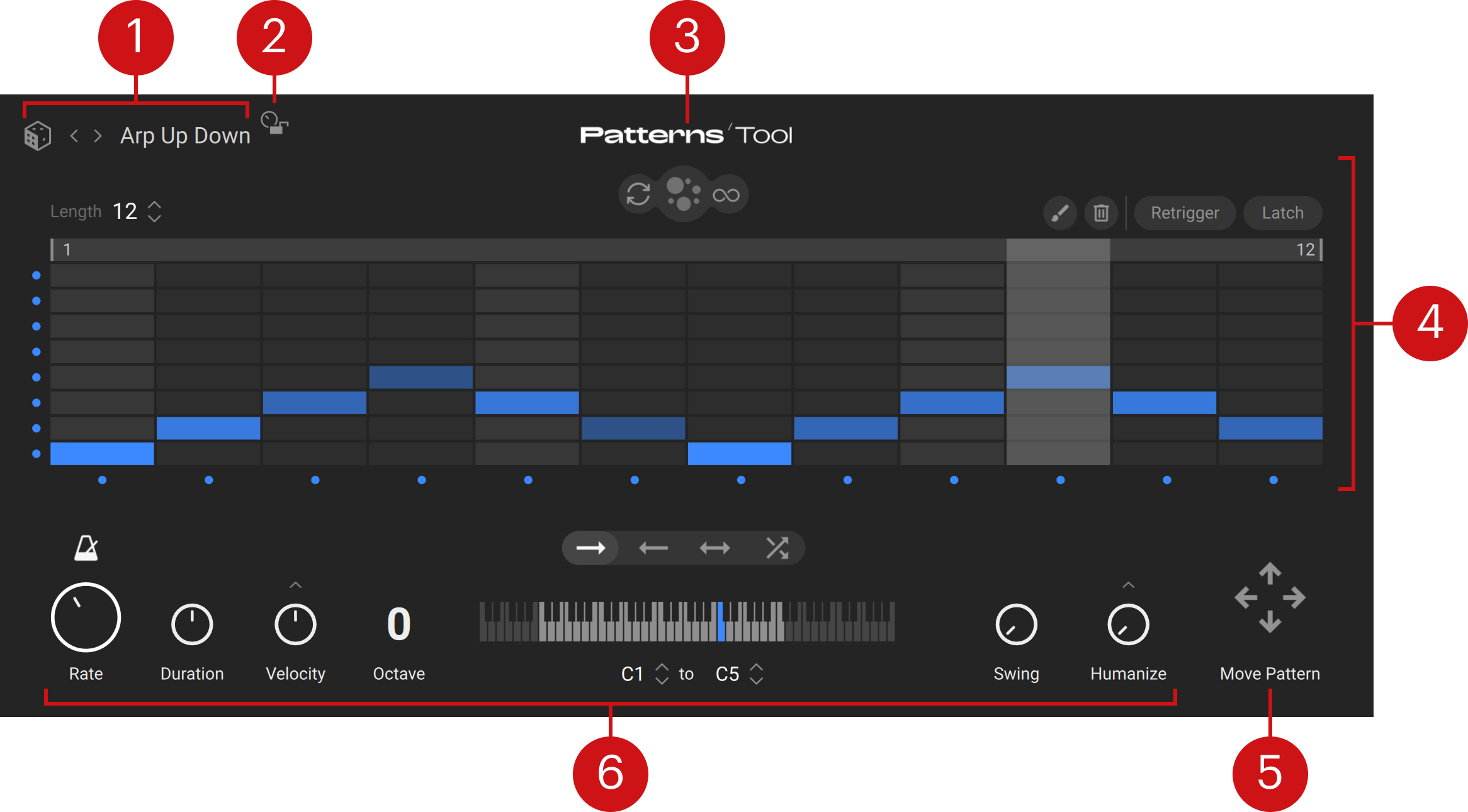Expand the chevron above Humanize knob
Viewport: 1468px width, 812px height.
pyautogui.click(x=1128, y=585)
